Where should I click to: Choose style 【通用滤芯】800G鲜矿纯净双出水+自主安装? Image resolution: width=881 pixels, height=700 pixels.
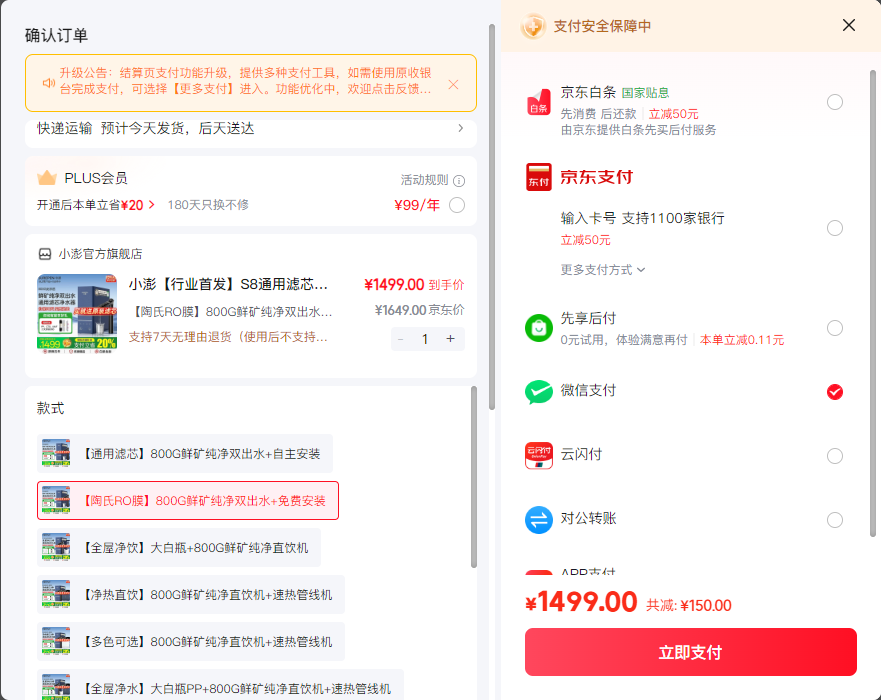[x=185, y=453]
